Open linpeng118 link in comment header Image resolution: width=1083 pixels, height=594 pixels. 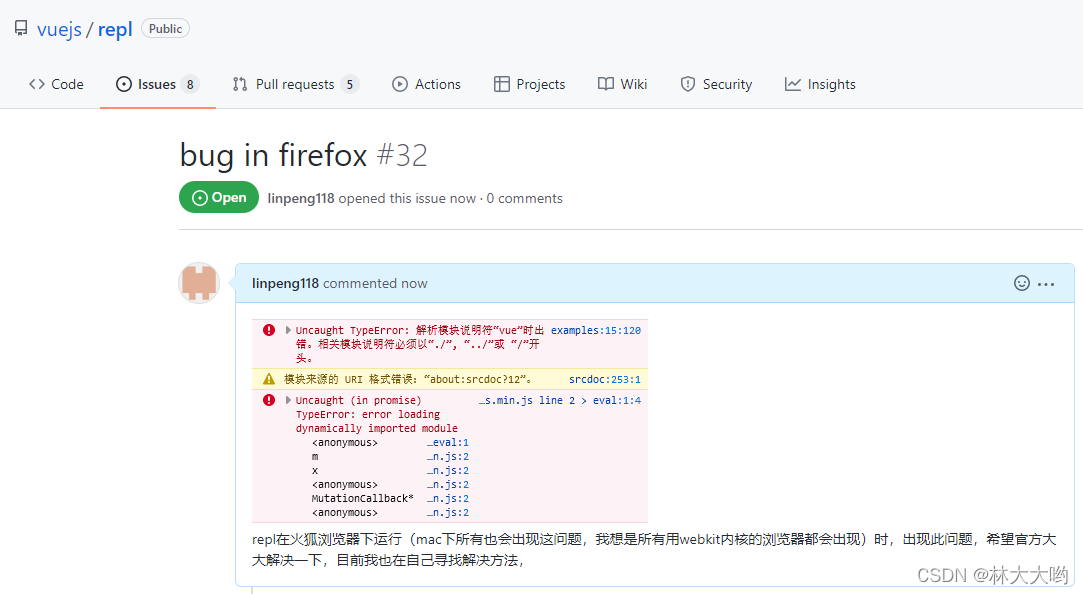coord(285,283)
